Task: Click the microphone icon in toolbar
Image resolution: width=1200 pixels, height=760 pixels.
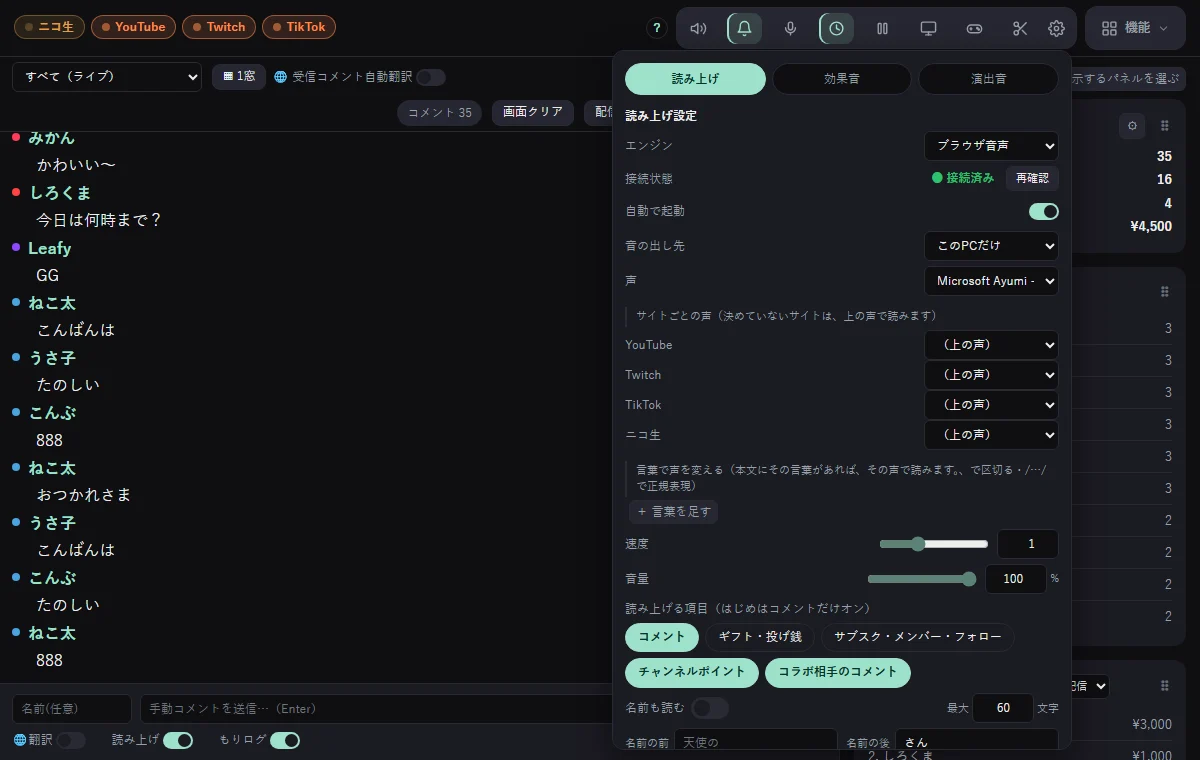Action: coord(790,28)
